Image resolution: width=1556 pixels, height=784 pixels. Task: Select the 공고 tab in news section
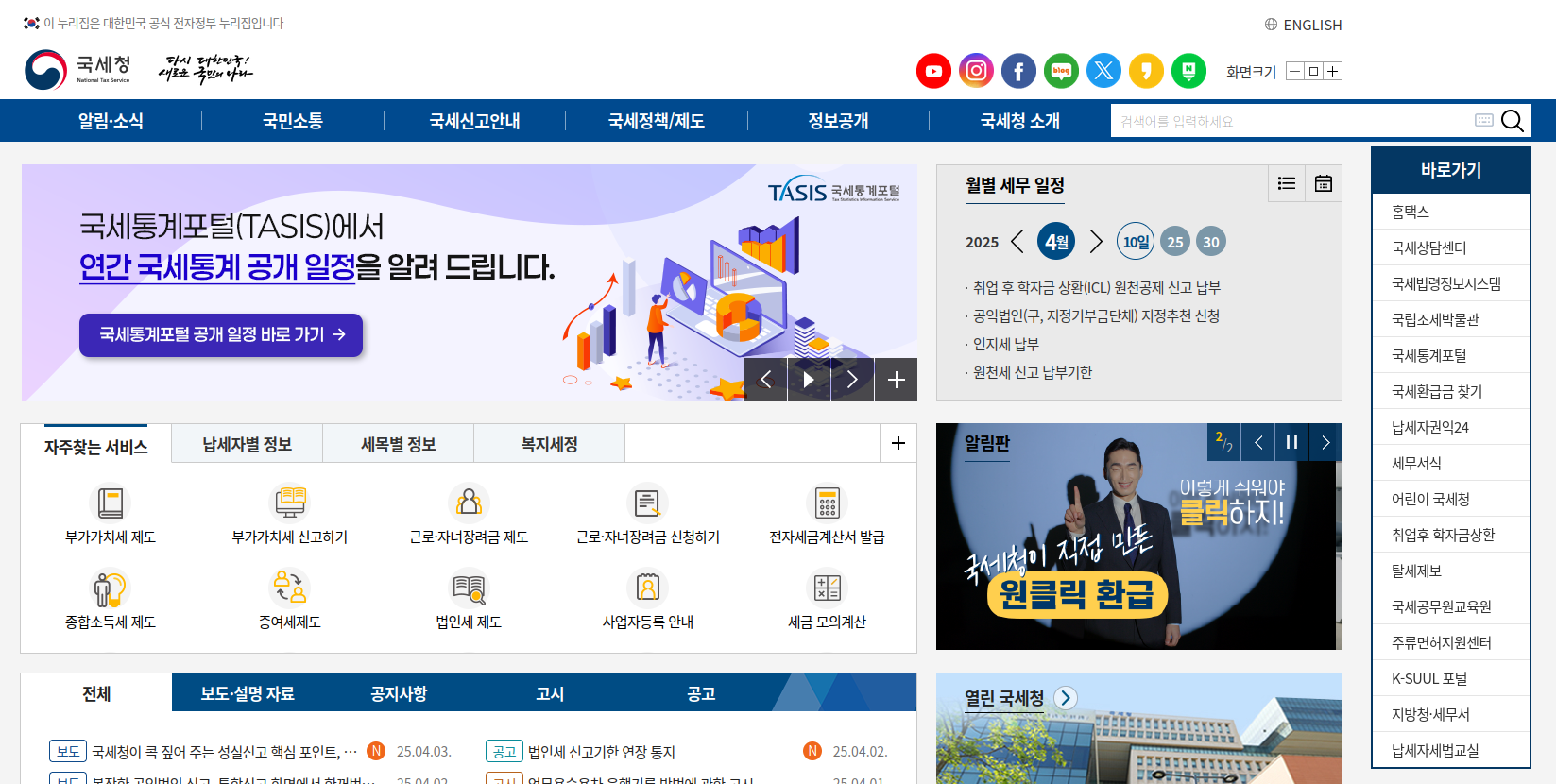click(x=701, y=693)
